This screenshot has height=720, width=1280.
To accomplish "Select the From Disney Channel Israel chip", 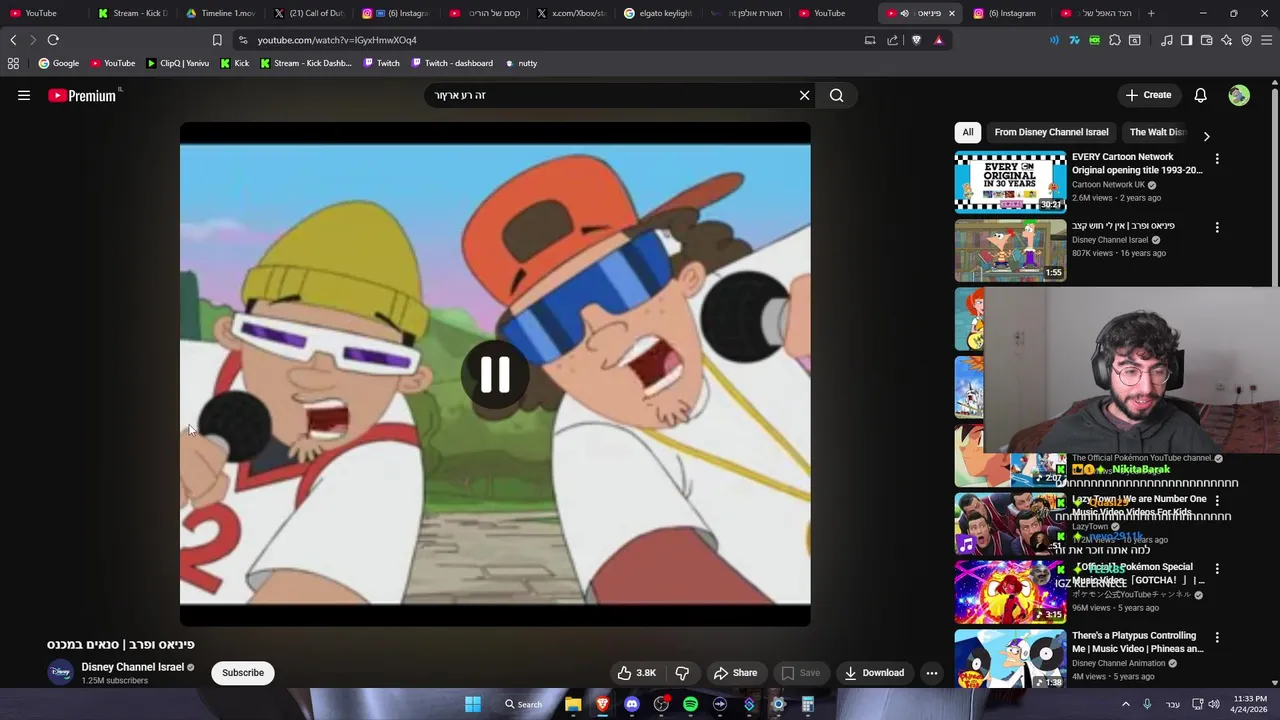I will click(x=1051, y=132).
